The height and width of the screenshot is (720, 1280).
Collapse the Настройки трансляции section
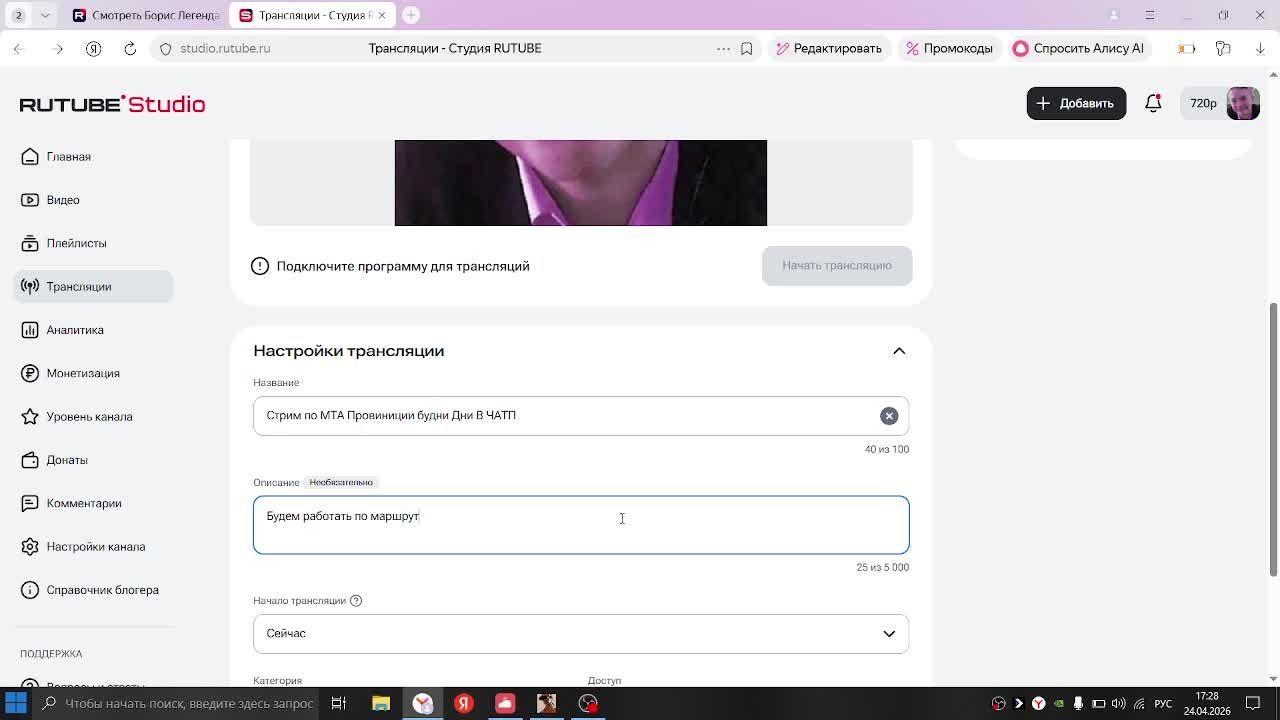tap(899, 351)
